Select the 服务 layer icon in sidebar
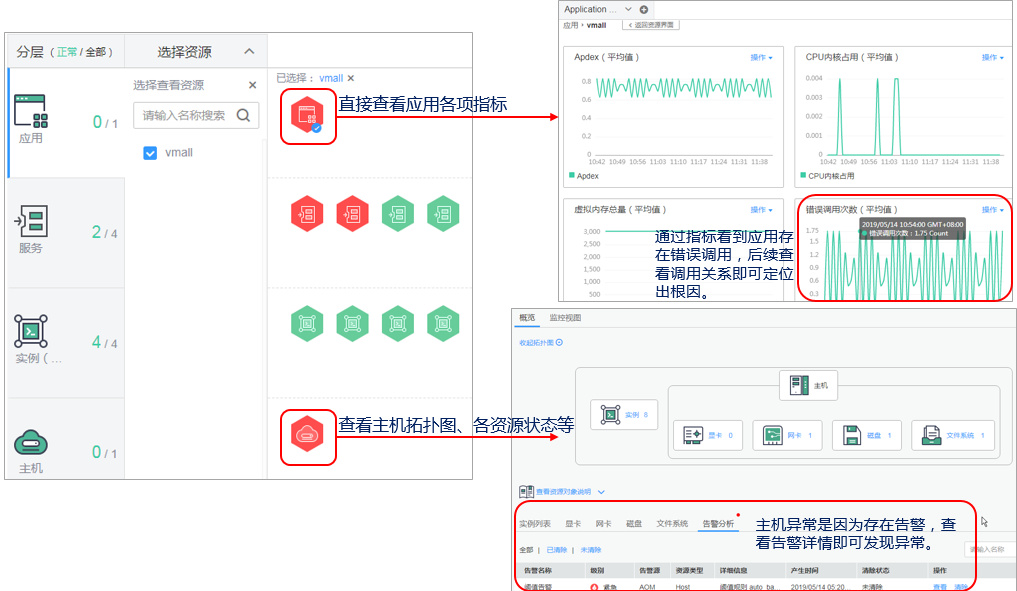Viewport: 1017px width, 591px height. [x=31, y=221]
